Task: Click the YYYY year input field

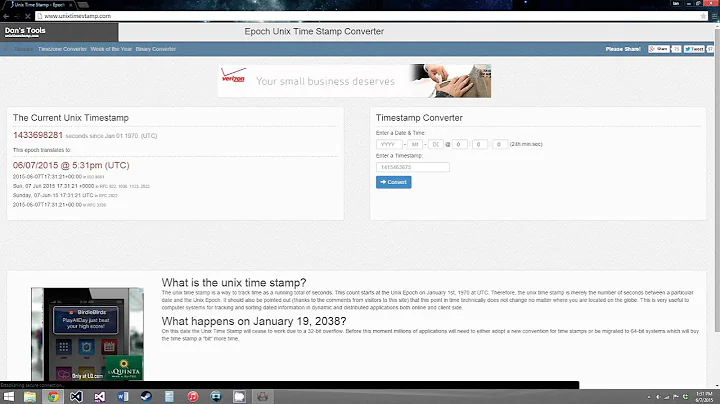Action: click(389, 144)
